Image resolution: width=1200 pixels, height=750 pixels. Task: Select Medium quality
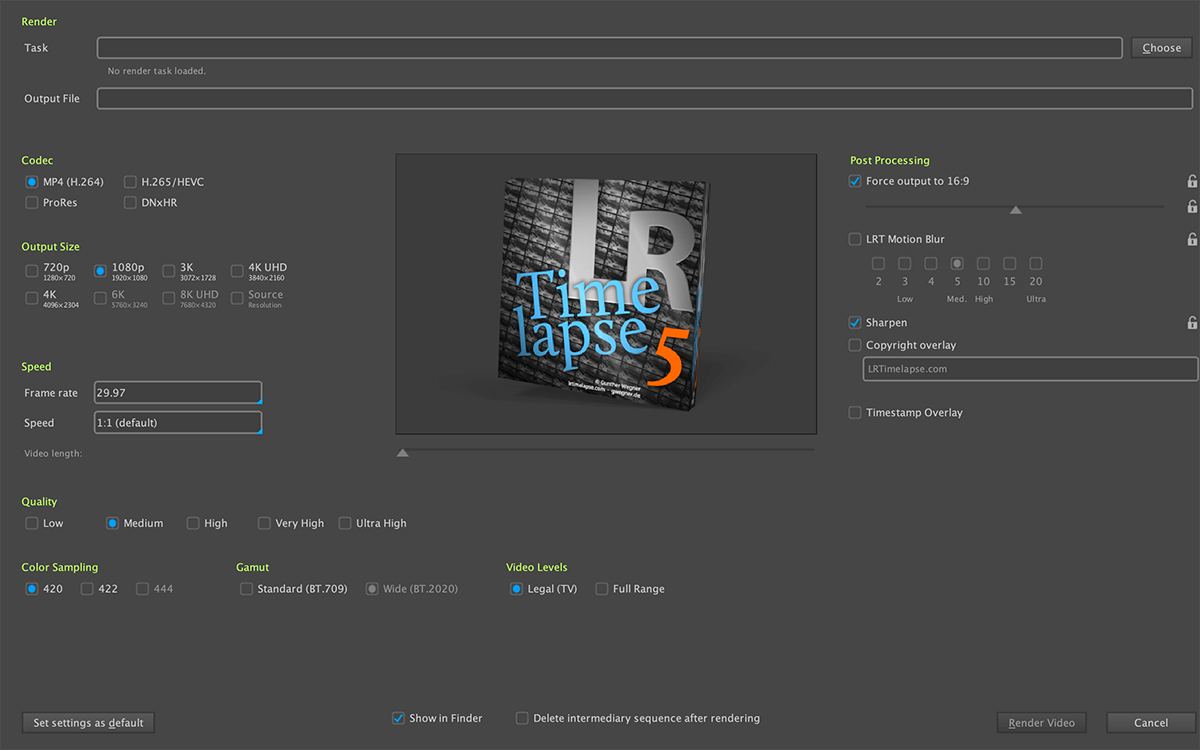pyautogui.click(x=113, y=523)
